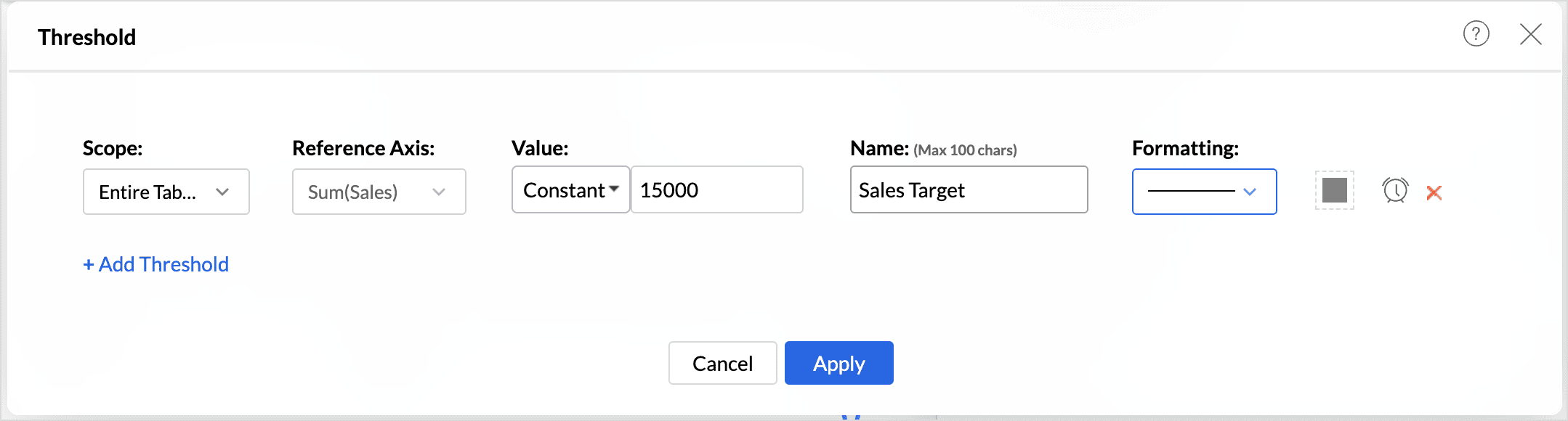The height and width of the screenshot is (421, 1568).
Task: Expand the Formatting line style dropdown
Action: tap(1204, 192)
